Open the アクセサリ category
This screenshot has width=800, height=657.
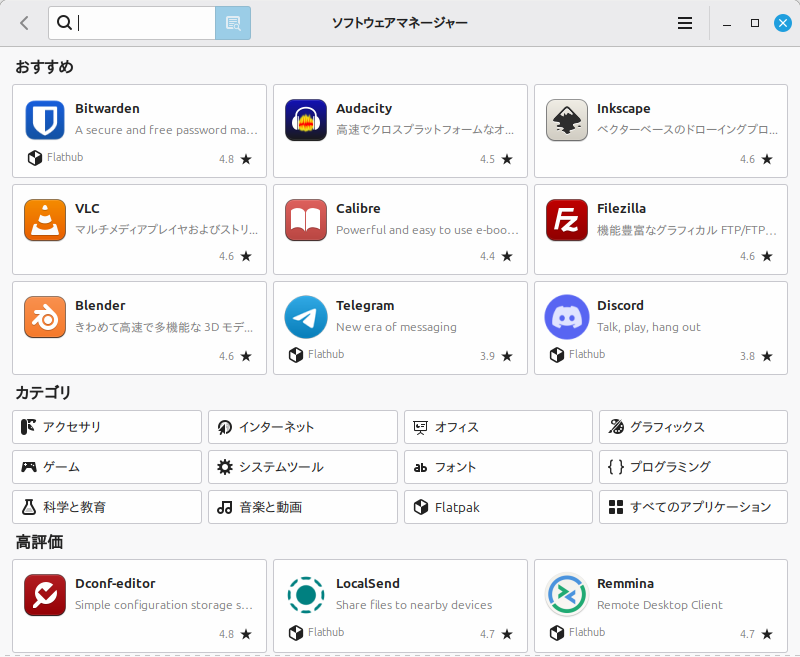[107, 427]
